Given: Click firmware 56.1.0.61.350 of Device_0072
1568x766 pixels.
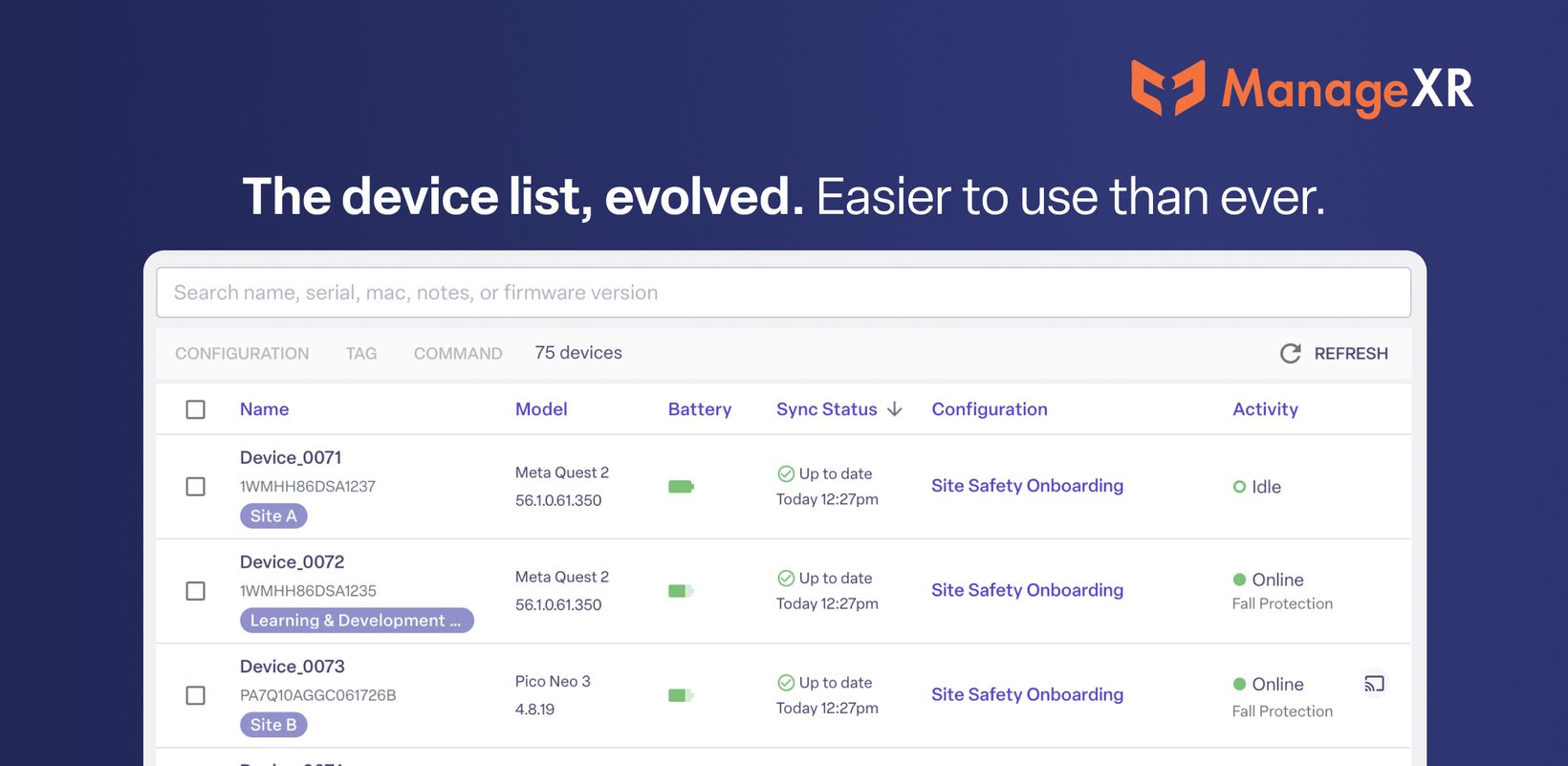Looking at the screenshot, I should [x=558, y=605].
